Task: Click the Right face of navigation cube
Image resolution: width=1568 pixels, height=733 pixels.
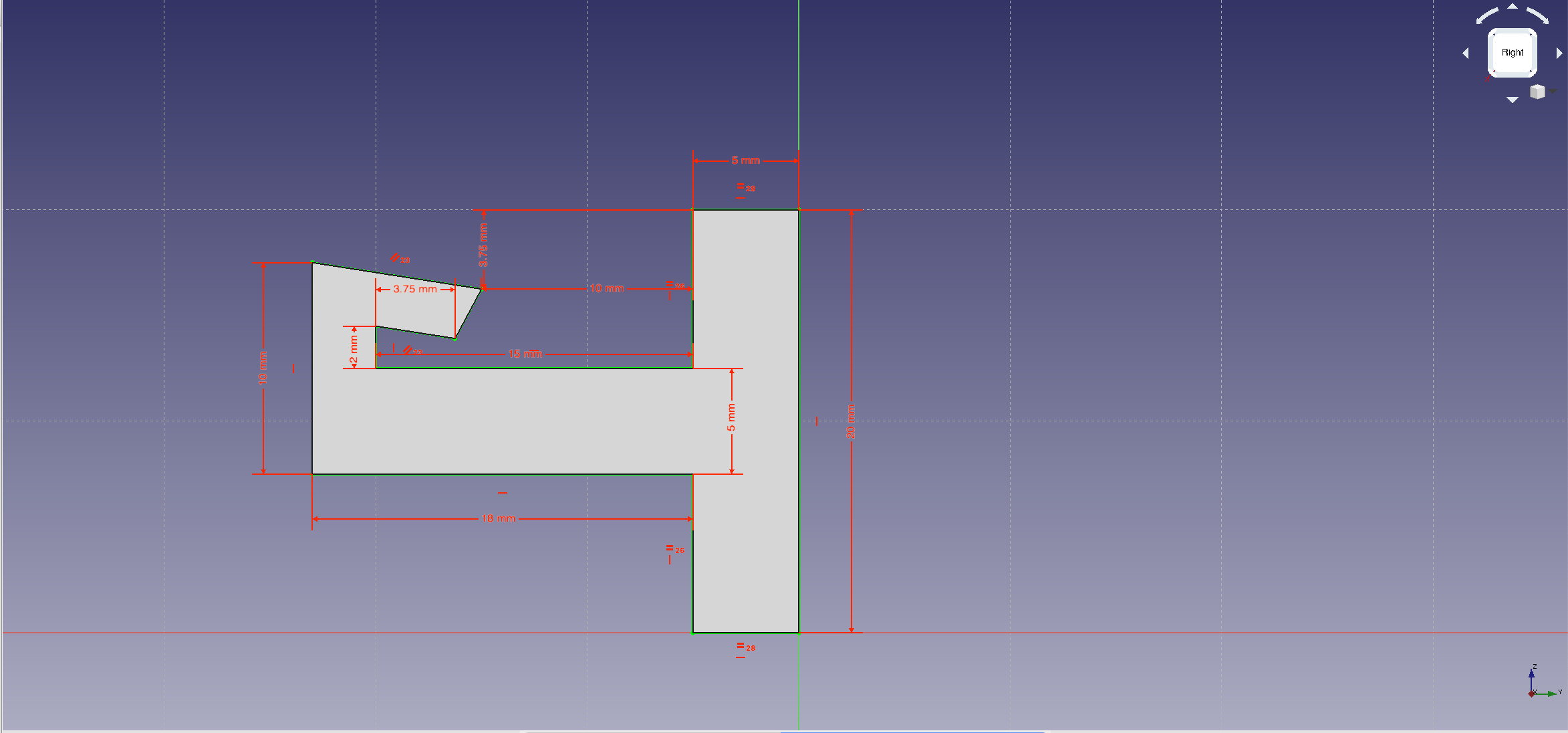Action: coord(1512,53)
